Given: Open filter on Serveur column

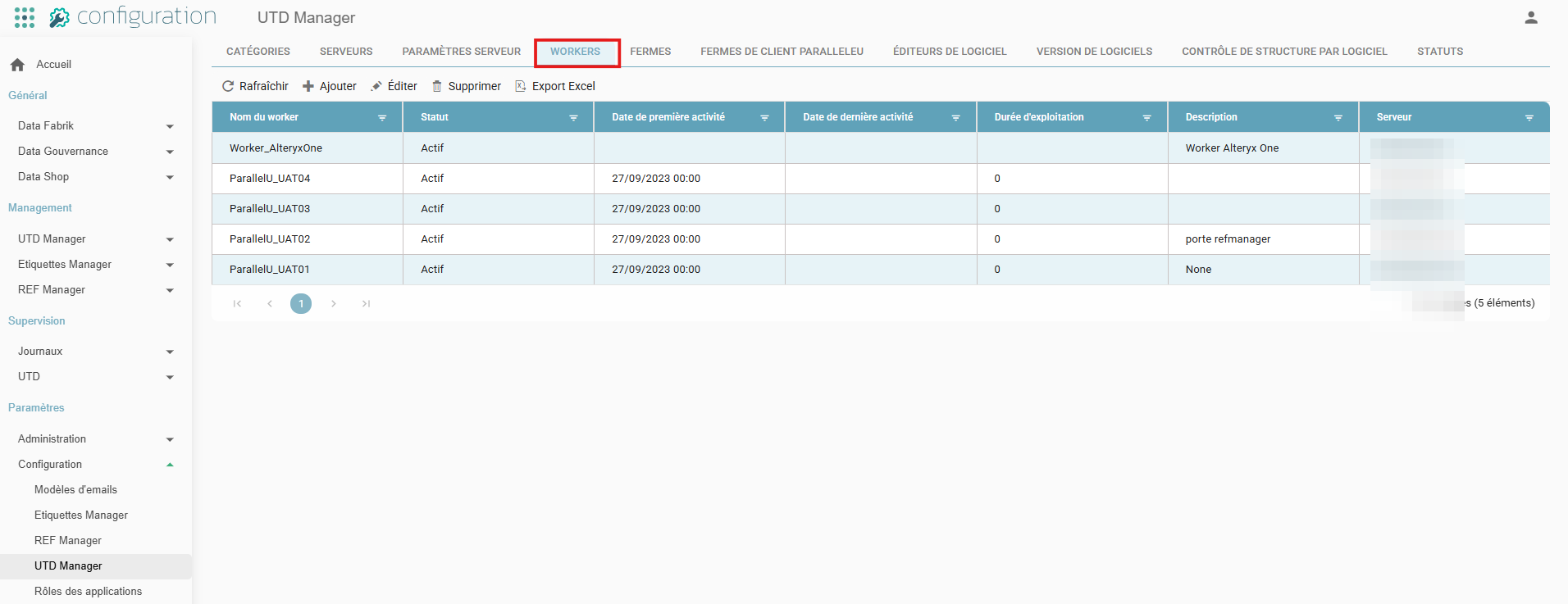Looking at the screenshot, I should point(1529,118).
